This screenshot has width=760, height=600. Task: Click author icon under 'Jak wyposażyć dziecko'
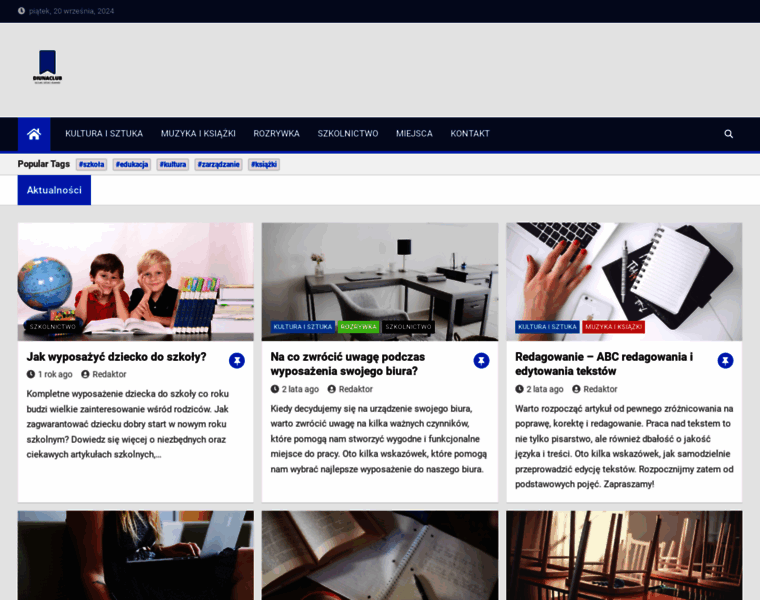pos(85,374)
